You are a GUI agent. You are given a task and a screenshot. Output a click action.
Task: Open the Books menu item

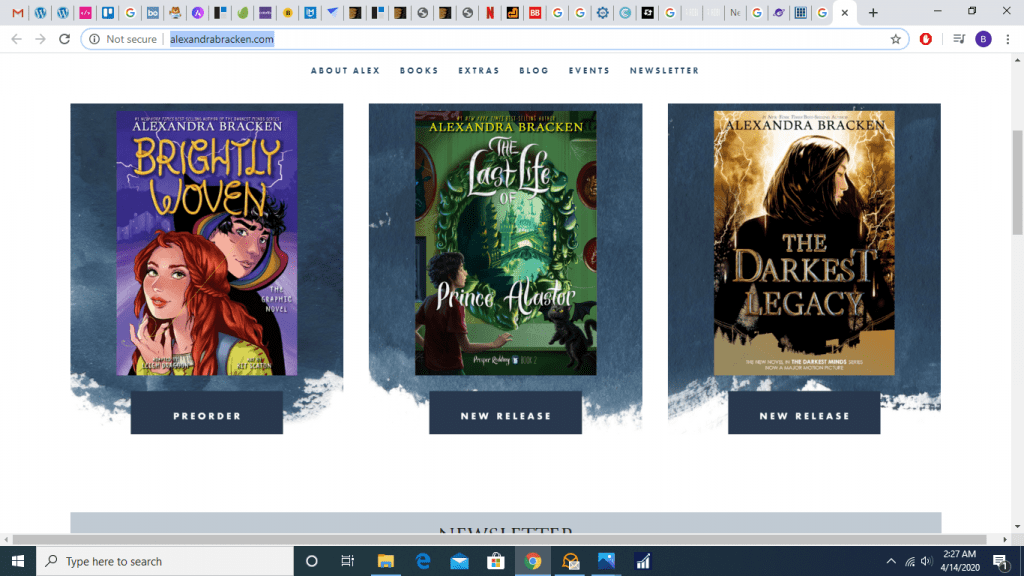419,71
